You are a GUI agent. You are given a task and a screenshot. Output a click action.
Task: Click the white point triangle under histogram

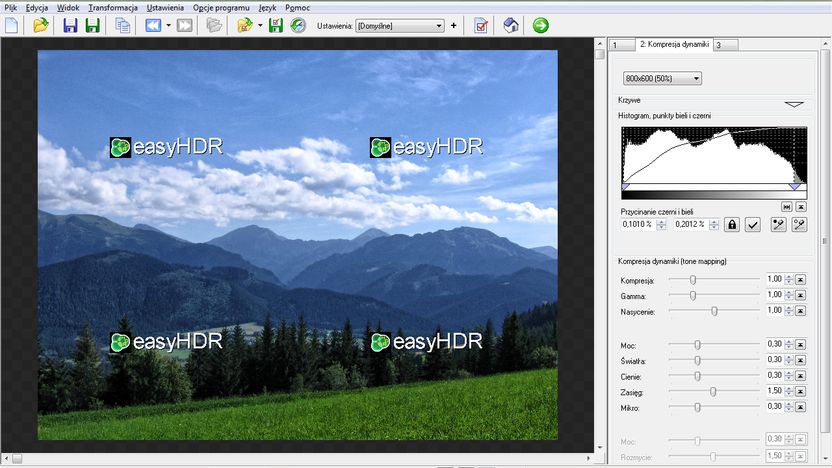(794, 187)
